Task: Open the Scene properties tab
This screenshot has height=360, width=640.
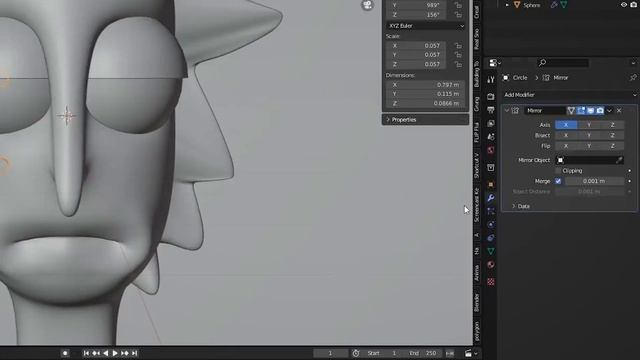Action: (x=491, y=137)
